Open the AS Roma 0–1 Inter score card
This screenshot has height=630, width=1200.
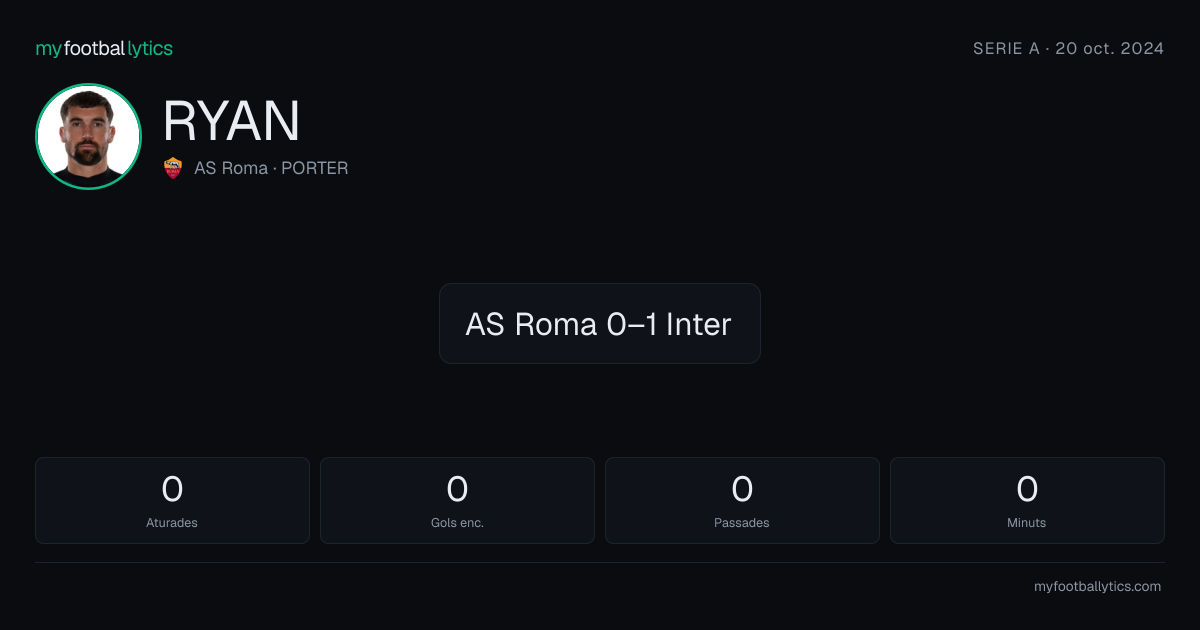600,323
